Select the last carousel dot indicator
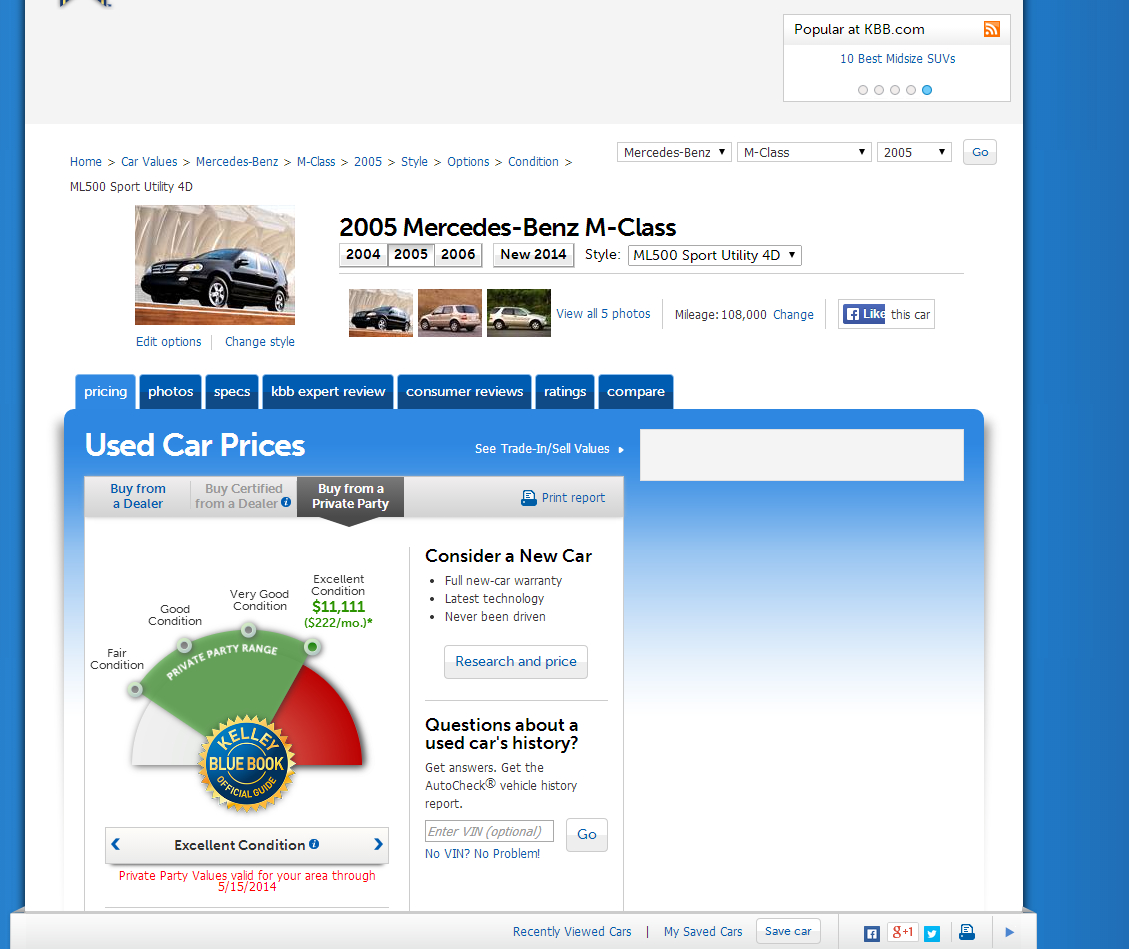Viewport: 1129px width, 949px height. [x=927, y=90]
